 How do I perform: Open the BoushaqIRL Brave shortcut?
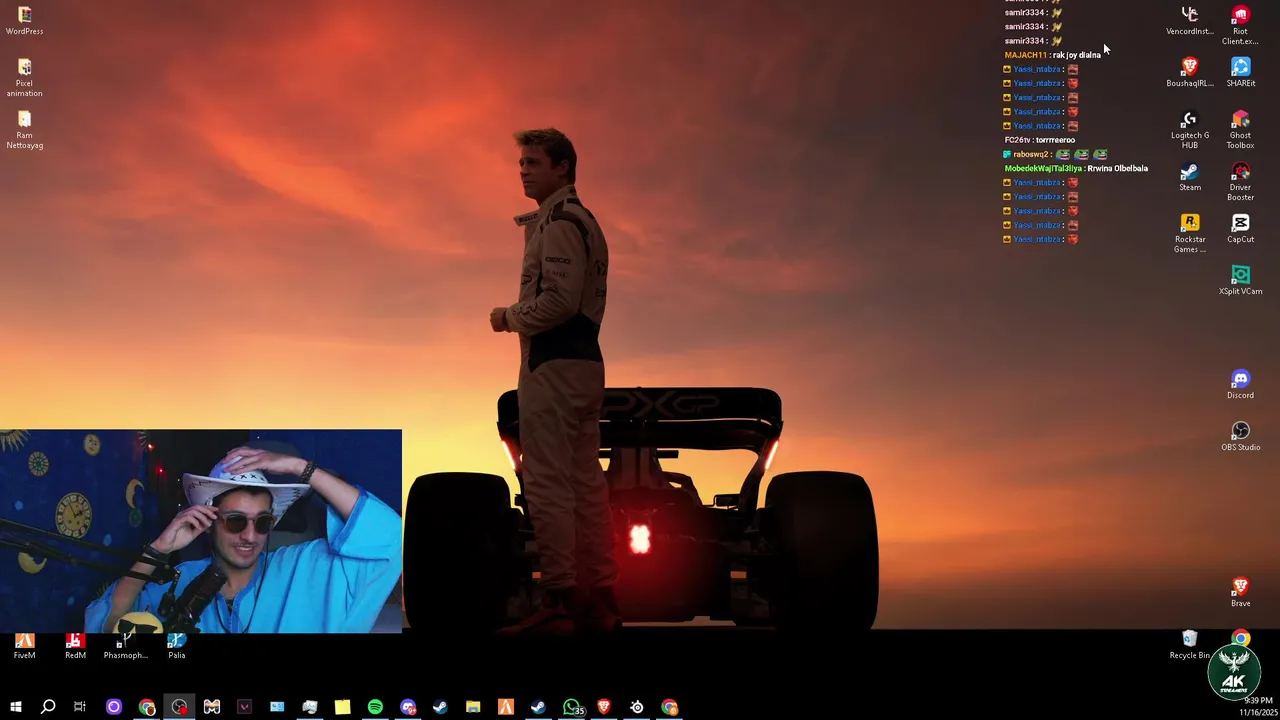click(x=1190, y=73)
